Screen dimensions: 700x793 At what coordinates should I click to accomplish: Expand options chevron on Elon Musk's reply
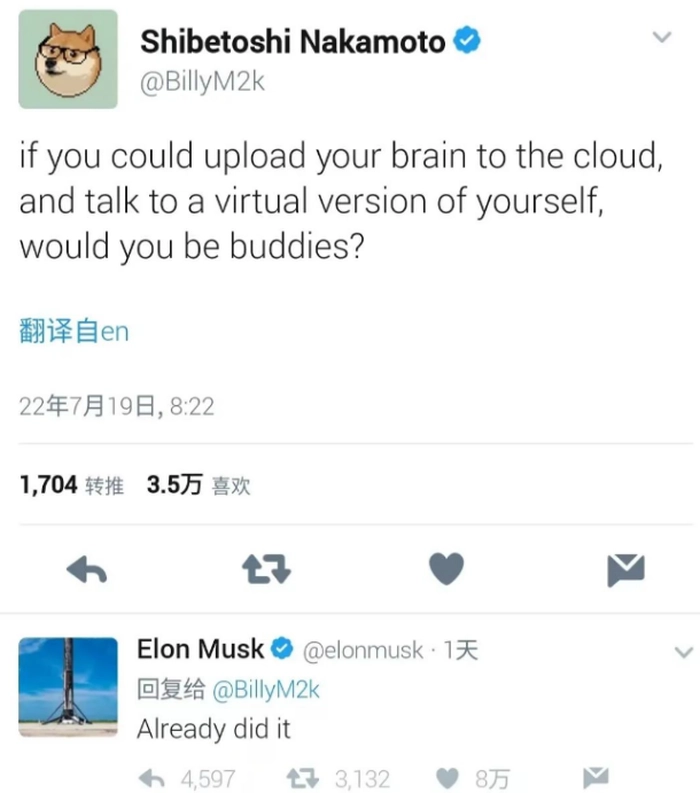coord(683,652)
